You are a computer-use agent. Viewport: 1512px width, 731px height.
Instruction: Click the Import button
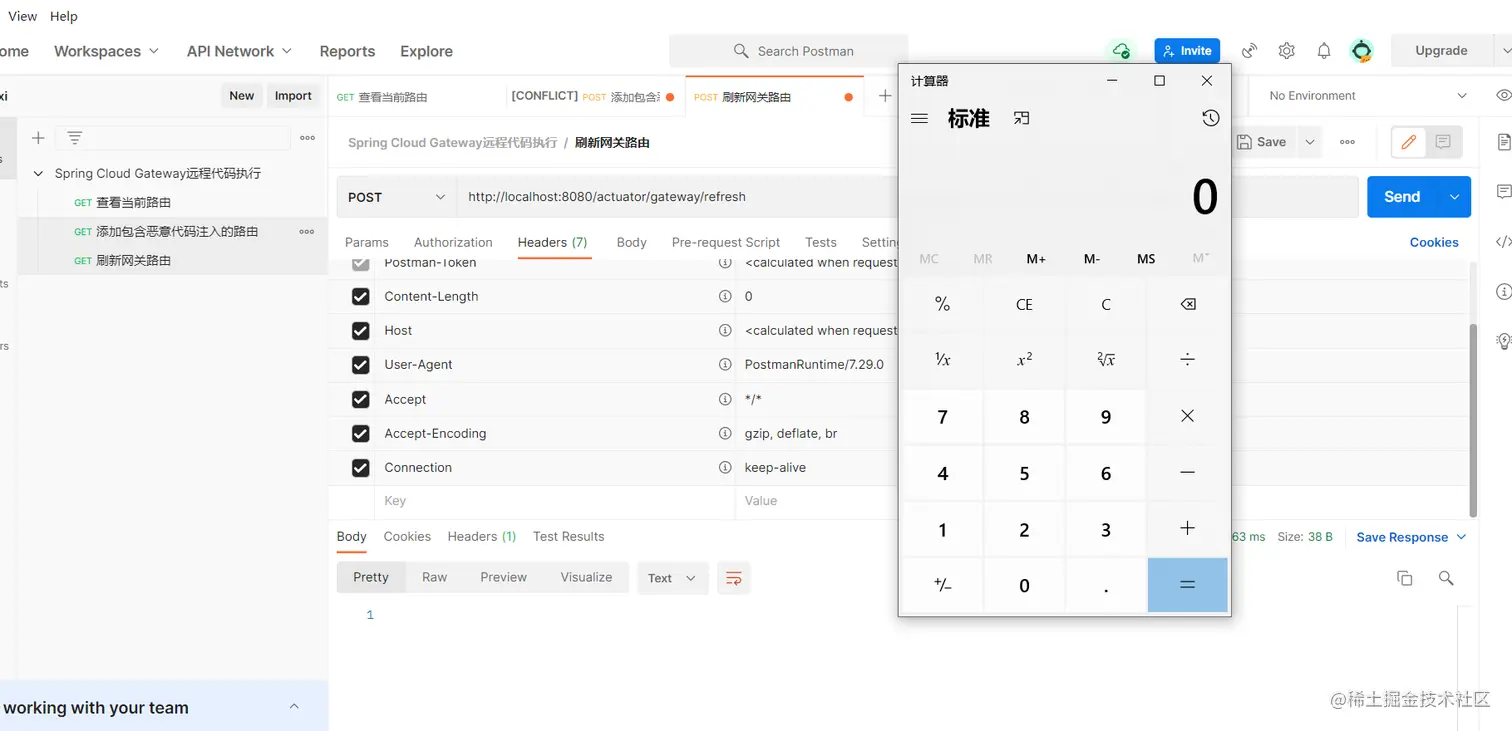[x=293, y=96]
